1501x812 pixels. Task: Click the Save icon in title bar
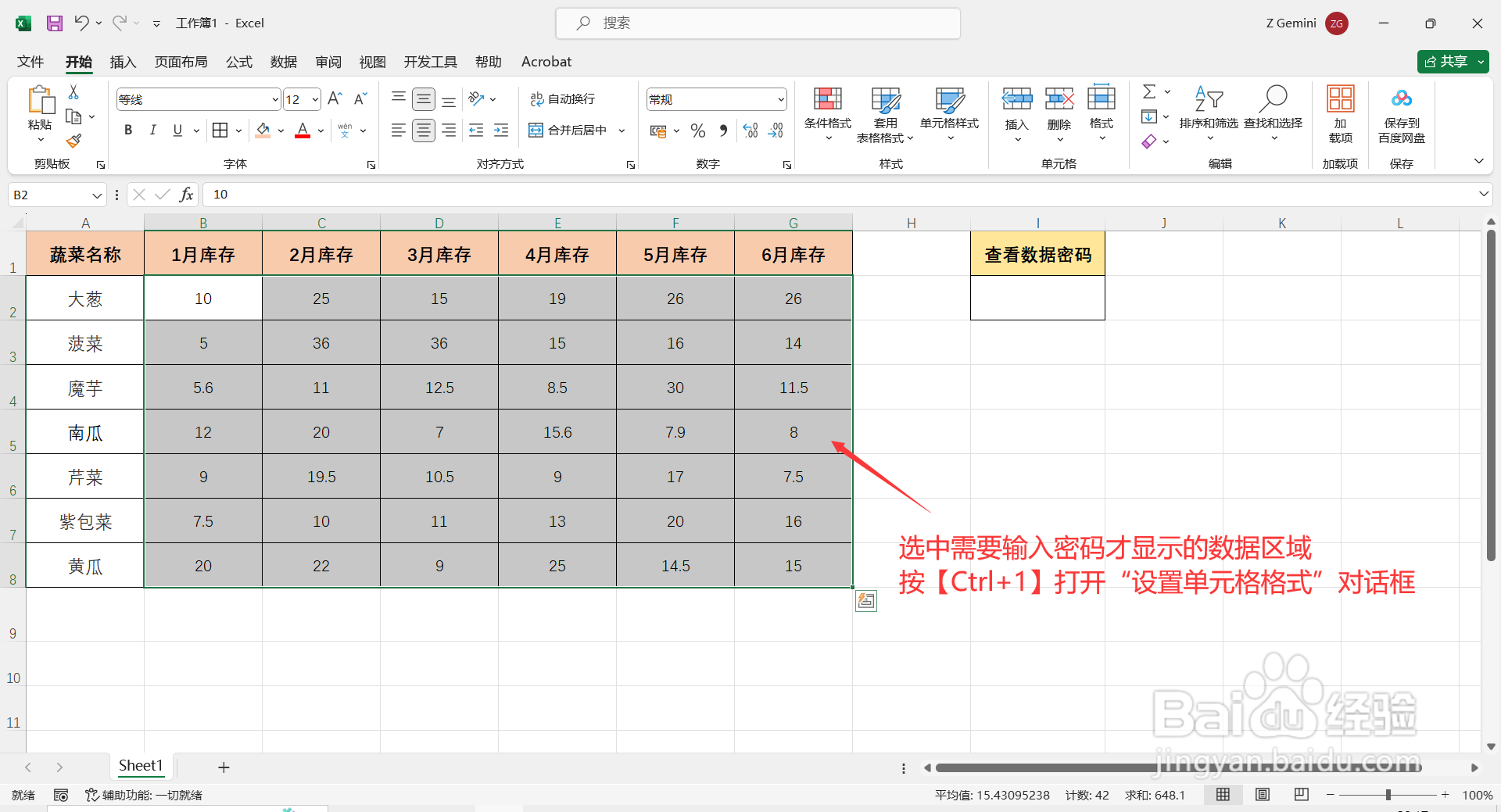(x=55, y=23)
